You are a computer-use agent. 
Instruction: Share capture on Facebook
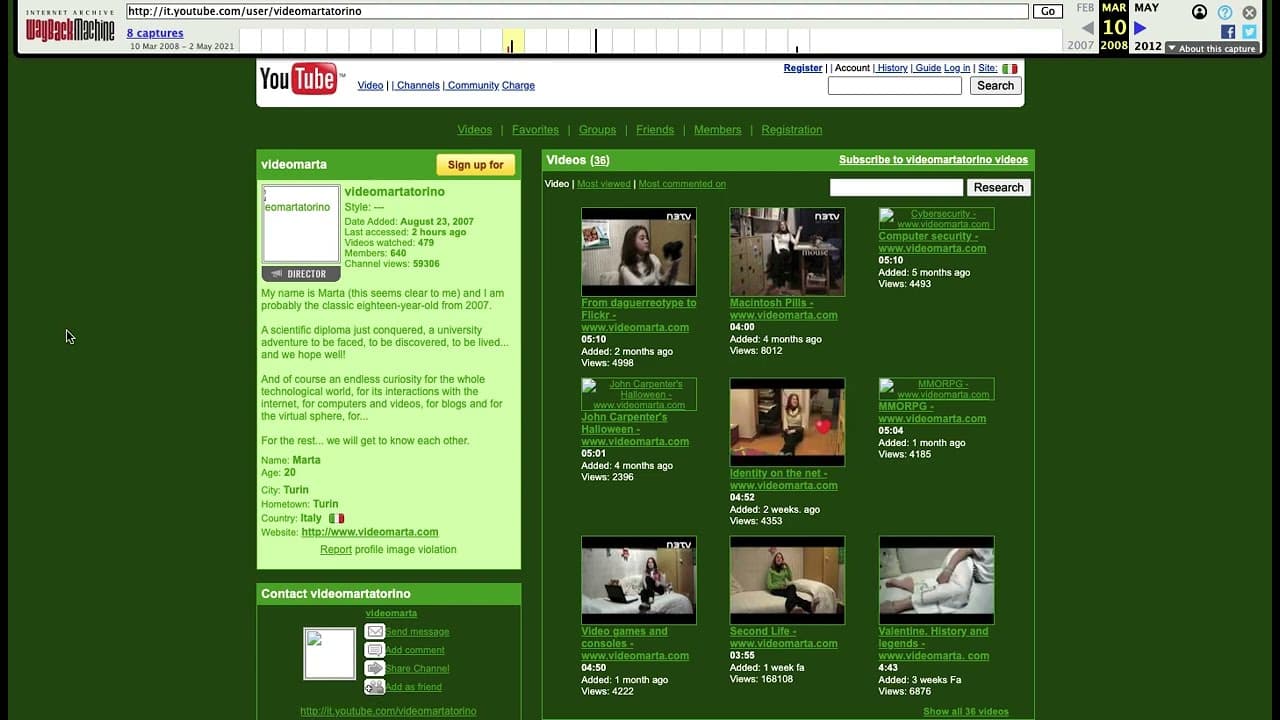pos(1228,32)
